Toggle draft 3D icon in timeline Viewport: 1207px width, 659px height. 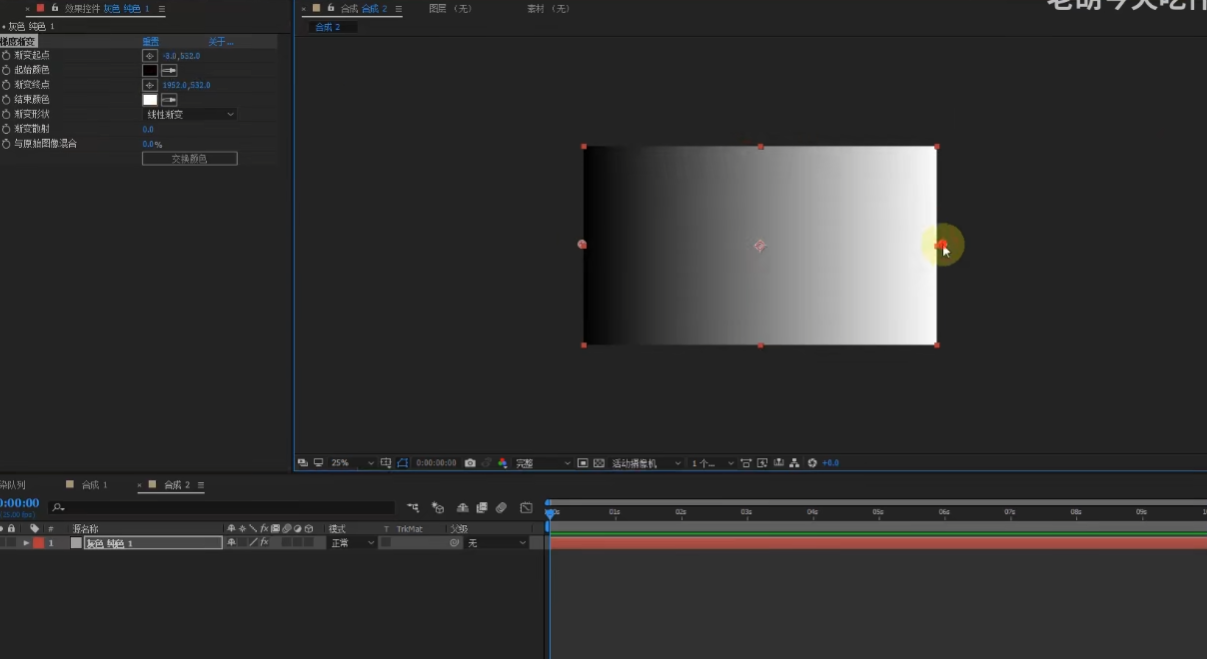pyautogui.click(x=437, y=508)
